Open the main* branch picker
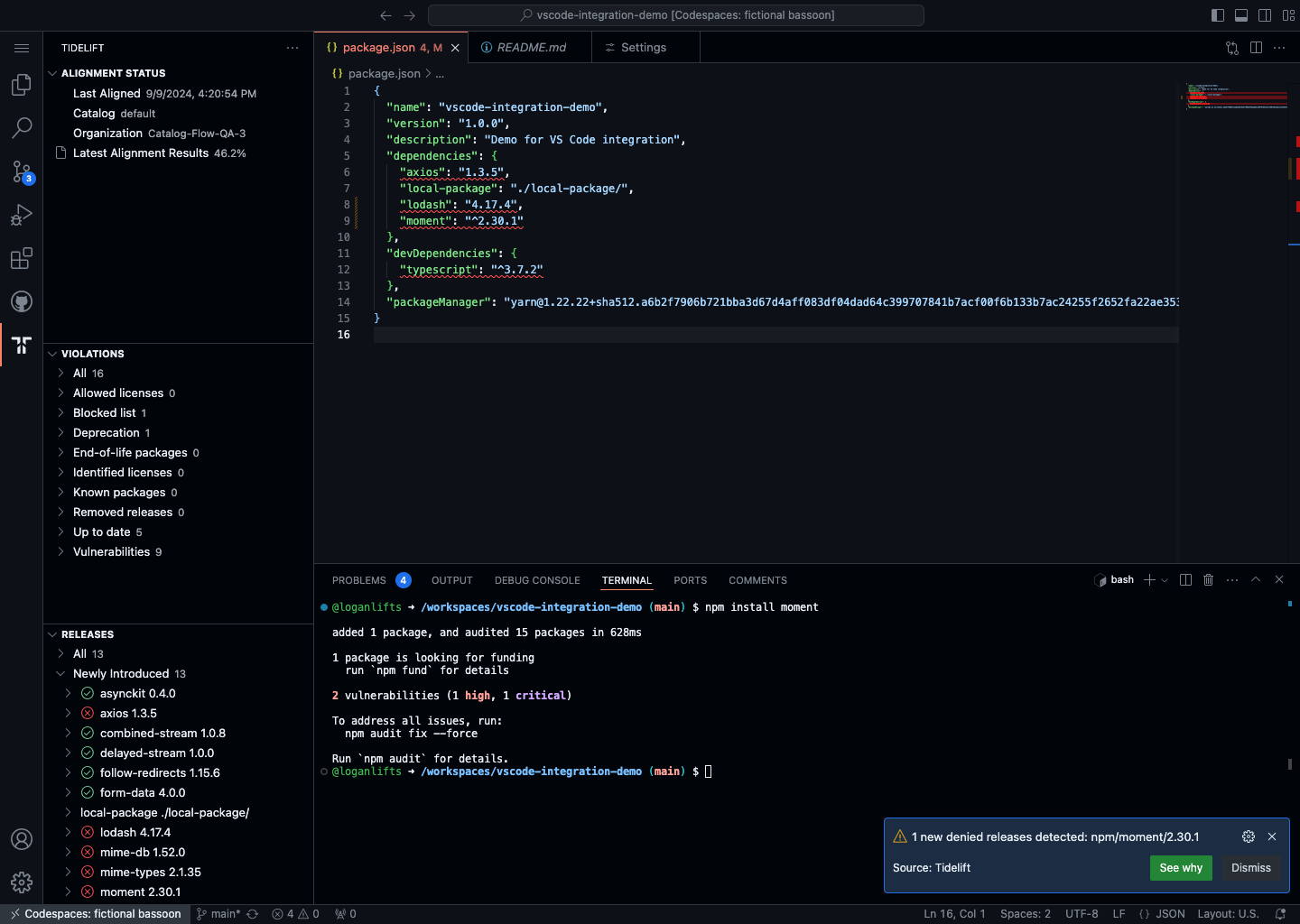This screenshot has width=1300, height=924. 218,914
